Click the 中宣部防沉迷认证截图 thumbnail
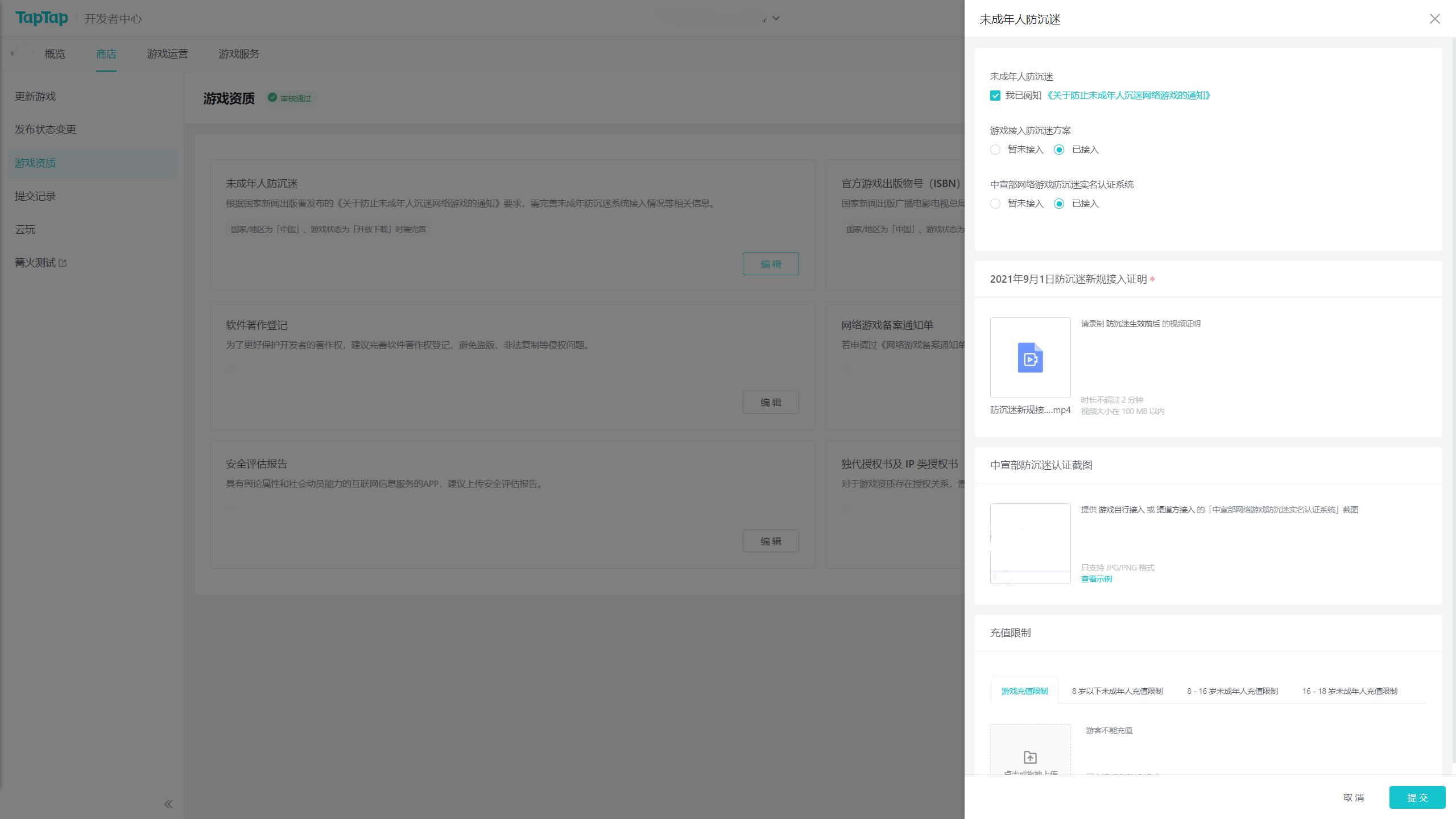The image size is (1456, 819). 1030,543
